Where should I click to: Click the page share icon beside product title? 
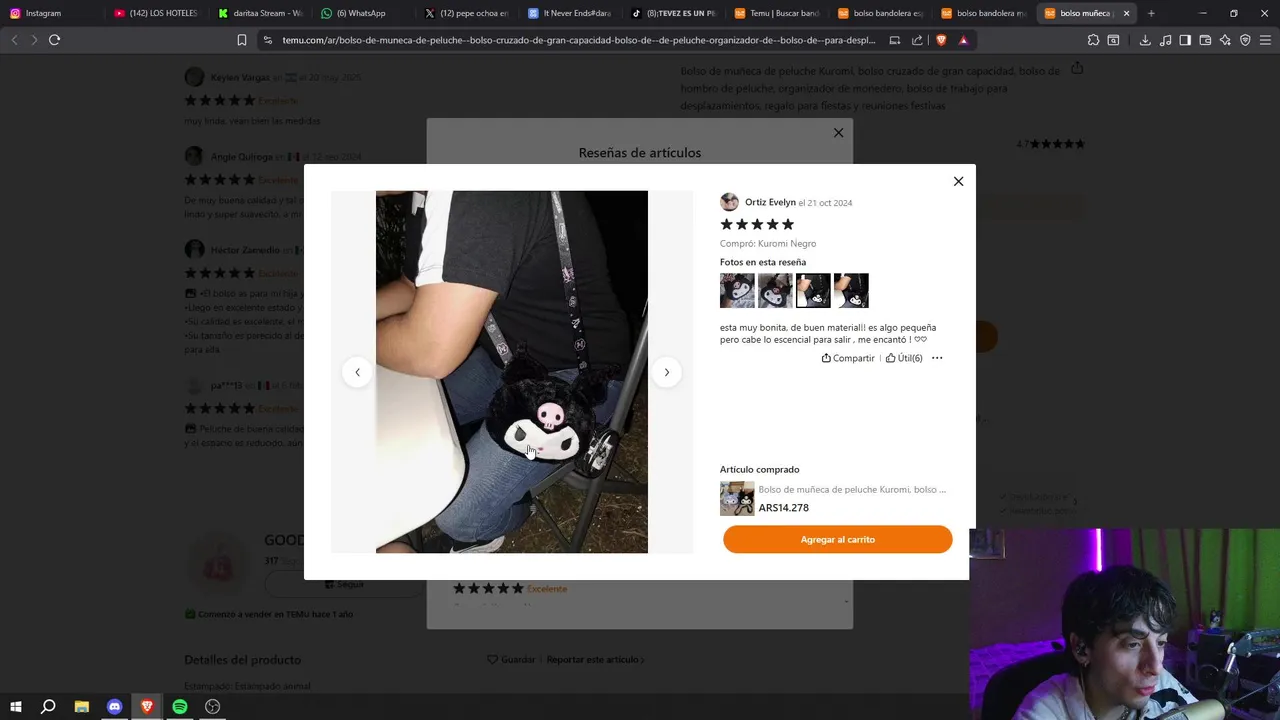click(x=1077, y=69)
